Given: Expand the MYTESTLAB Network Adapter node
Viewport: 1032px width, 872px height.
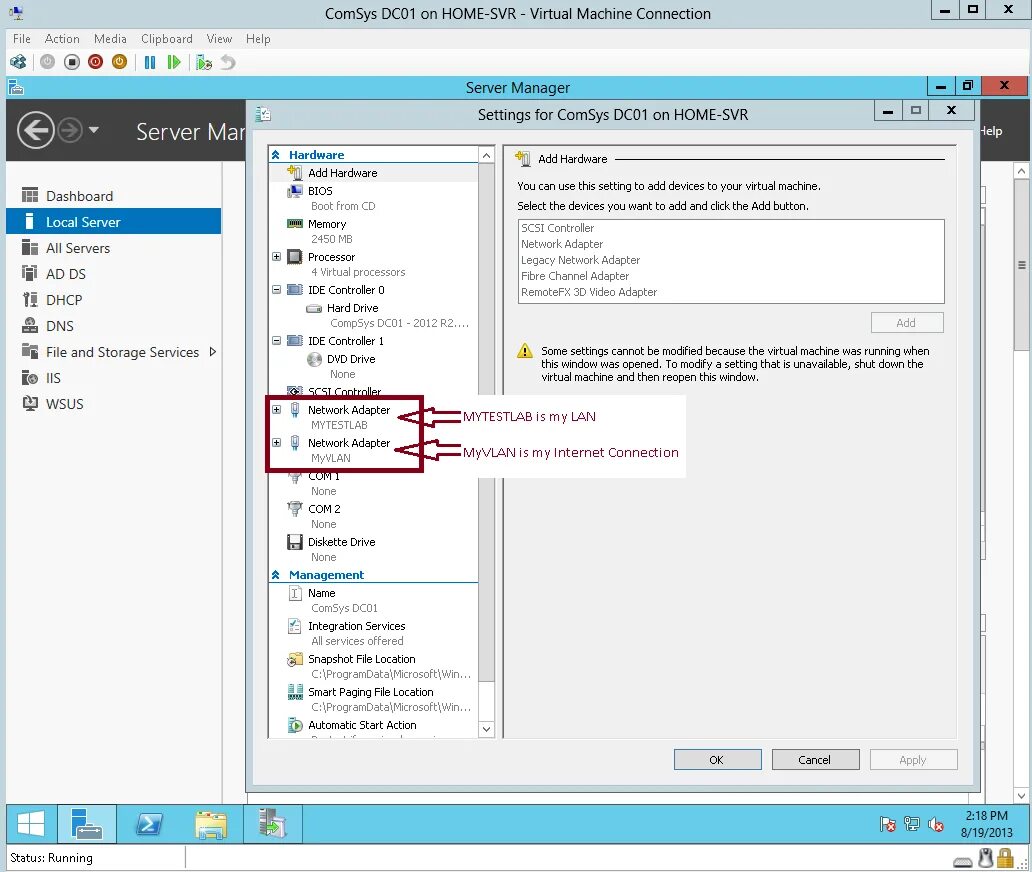Looking at the screenshot, I should pos(276,409).
